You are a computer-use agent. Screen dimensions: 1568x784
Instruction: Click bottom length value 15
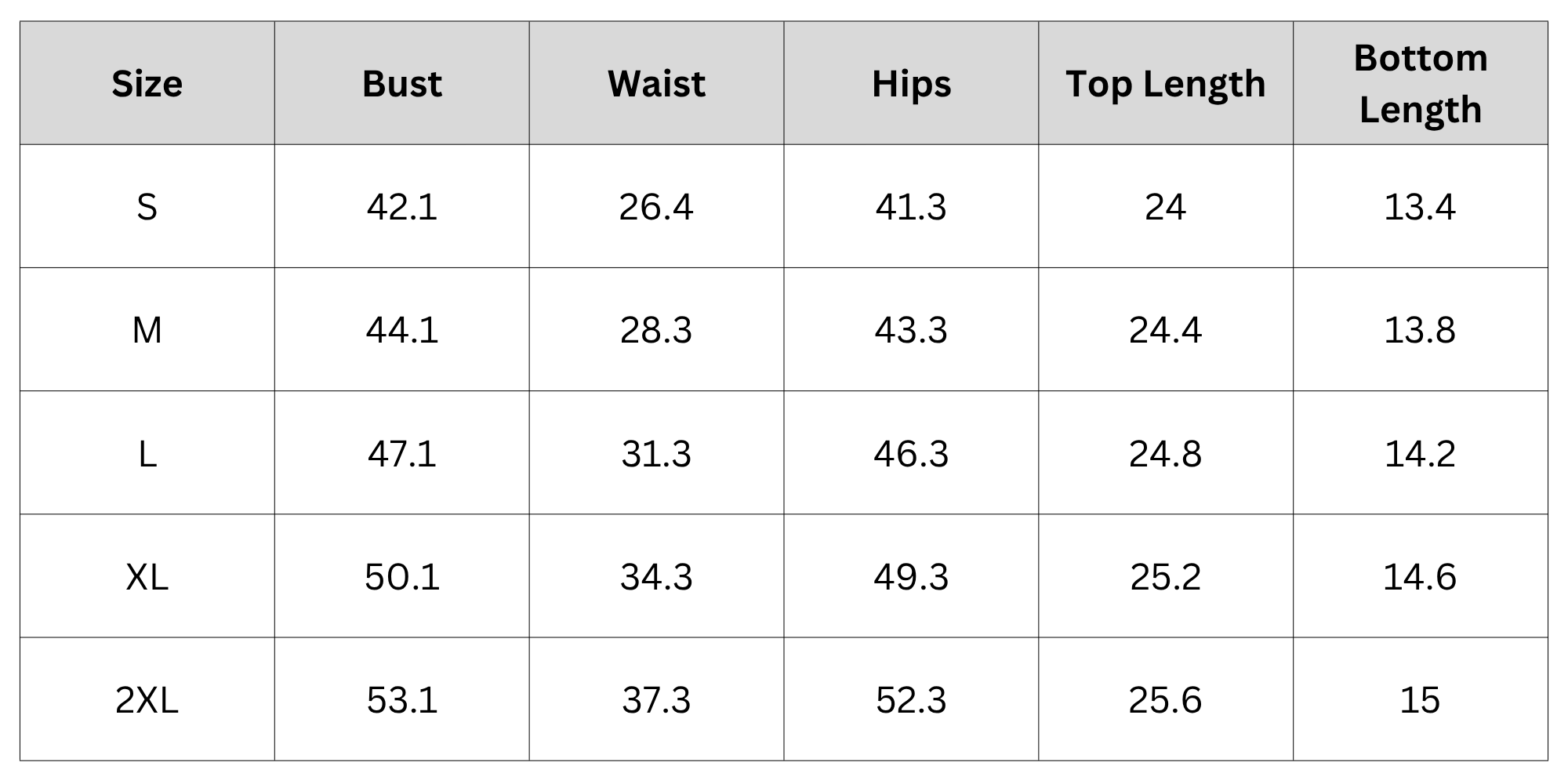point(1421,700)
